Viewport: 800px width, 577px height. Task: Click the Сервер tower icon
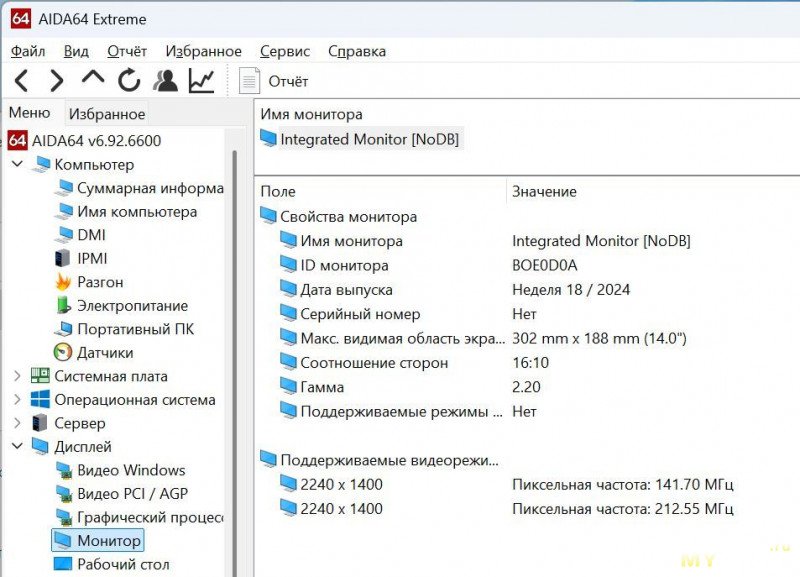(40, 423)
